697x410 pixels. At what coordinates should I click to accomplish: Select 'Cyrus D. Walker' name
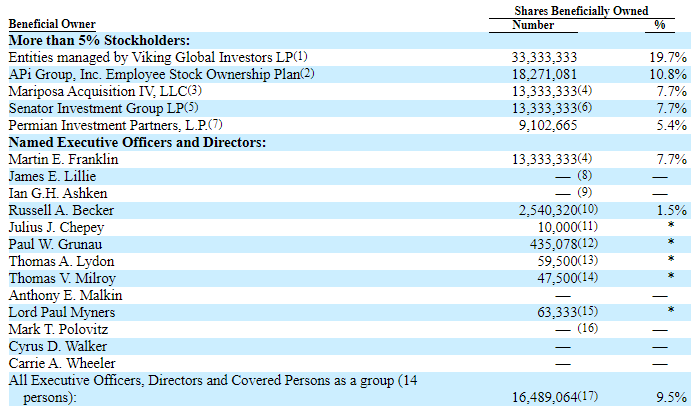click(x=57, y=346)
